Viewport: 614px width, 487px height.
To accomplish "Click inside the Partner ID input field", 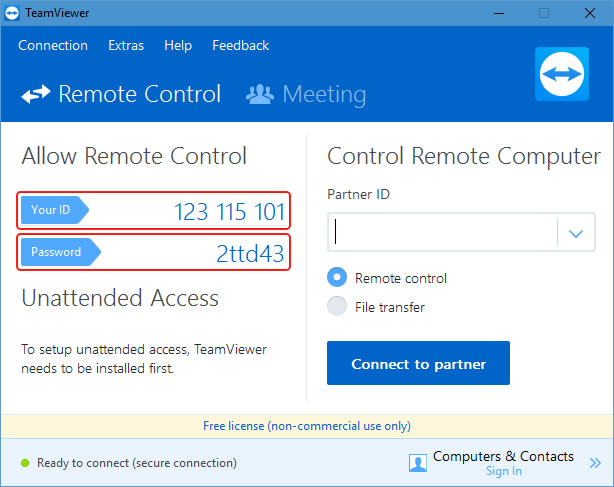I will click(442, 233).
